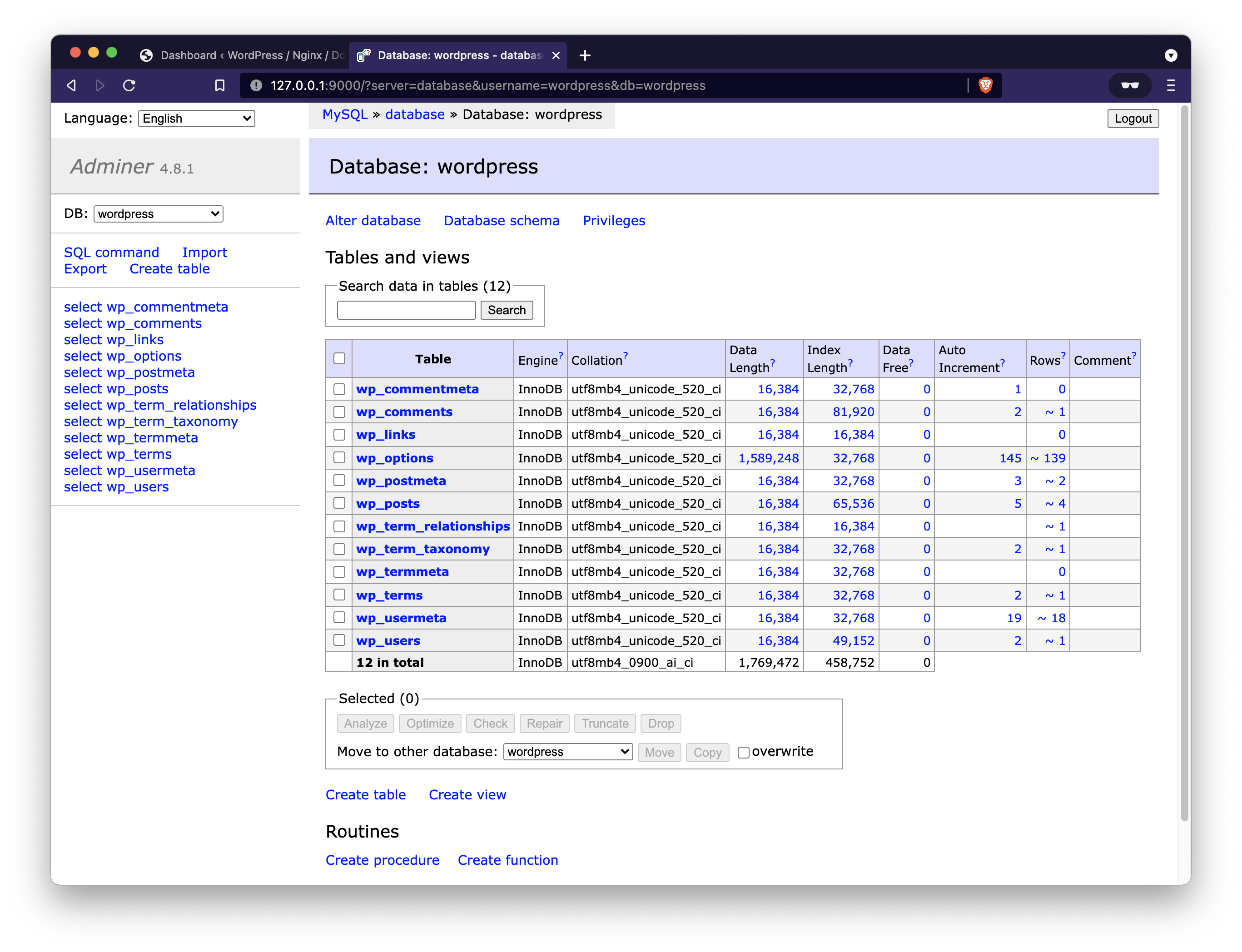Click the sunglasses private mode icon
Viewport: 1242px width, 952px height.
(1130, 85)
